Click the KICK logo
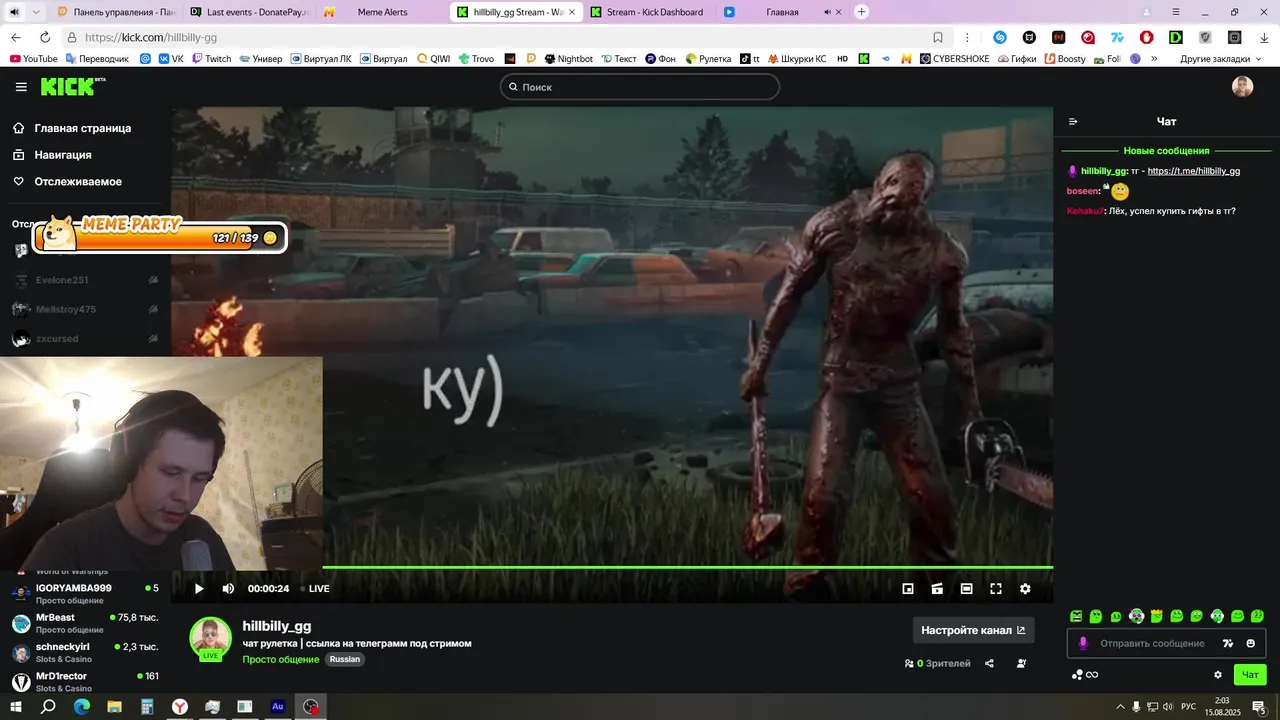1280x720 pixels. point(72,87)
